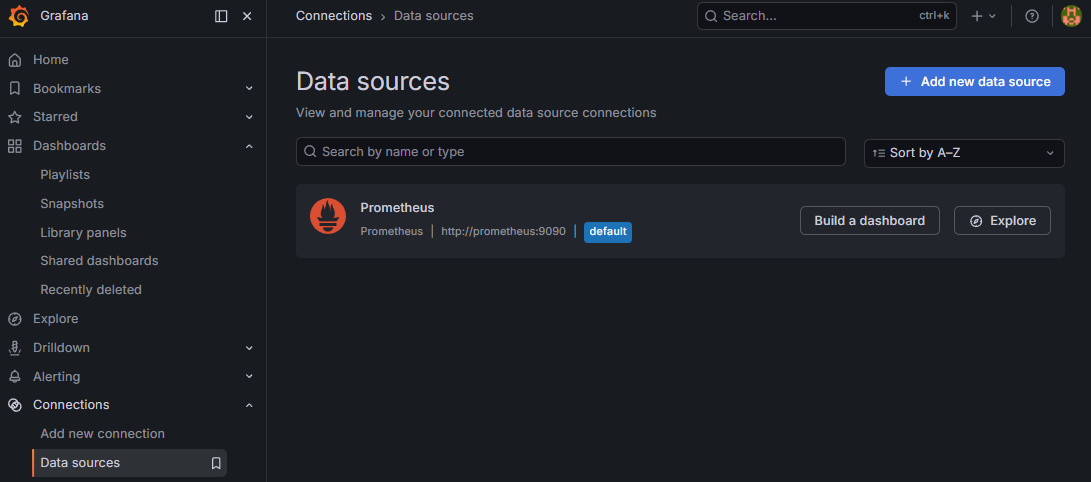This screenshot has width=1091, height=482.
Task: Collapse the Connections section chevron
Action: (249, 405)
